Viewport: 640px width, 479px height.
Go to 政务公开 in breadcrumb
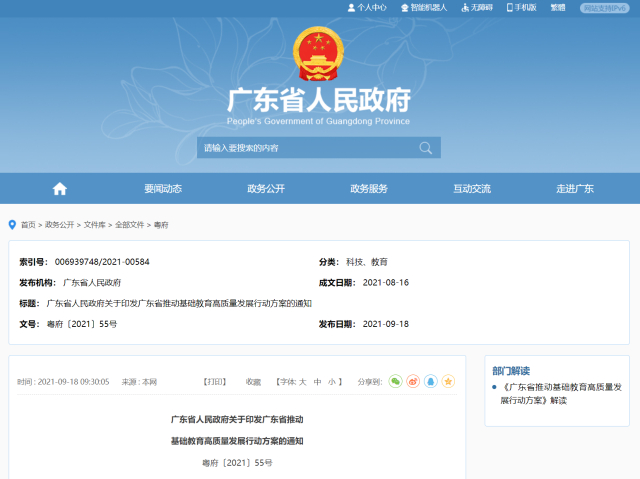tap(60, 225)
